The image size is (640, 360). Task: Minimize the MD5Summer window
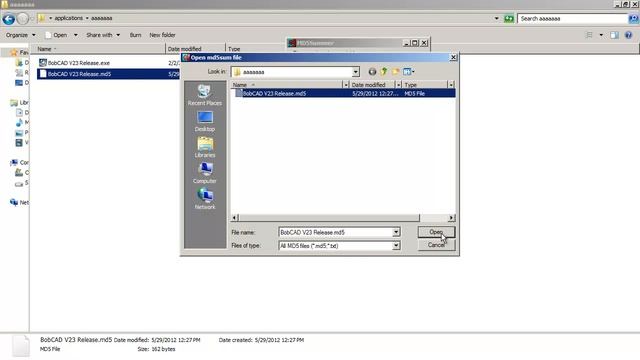pos(406,43)
